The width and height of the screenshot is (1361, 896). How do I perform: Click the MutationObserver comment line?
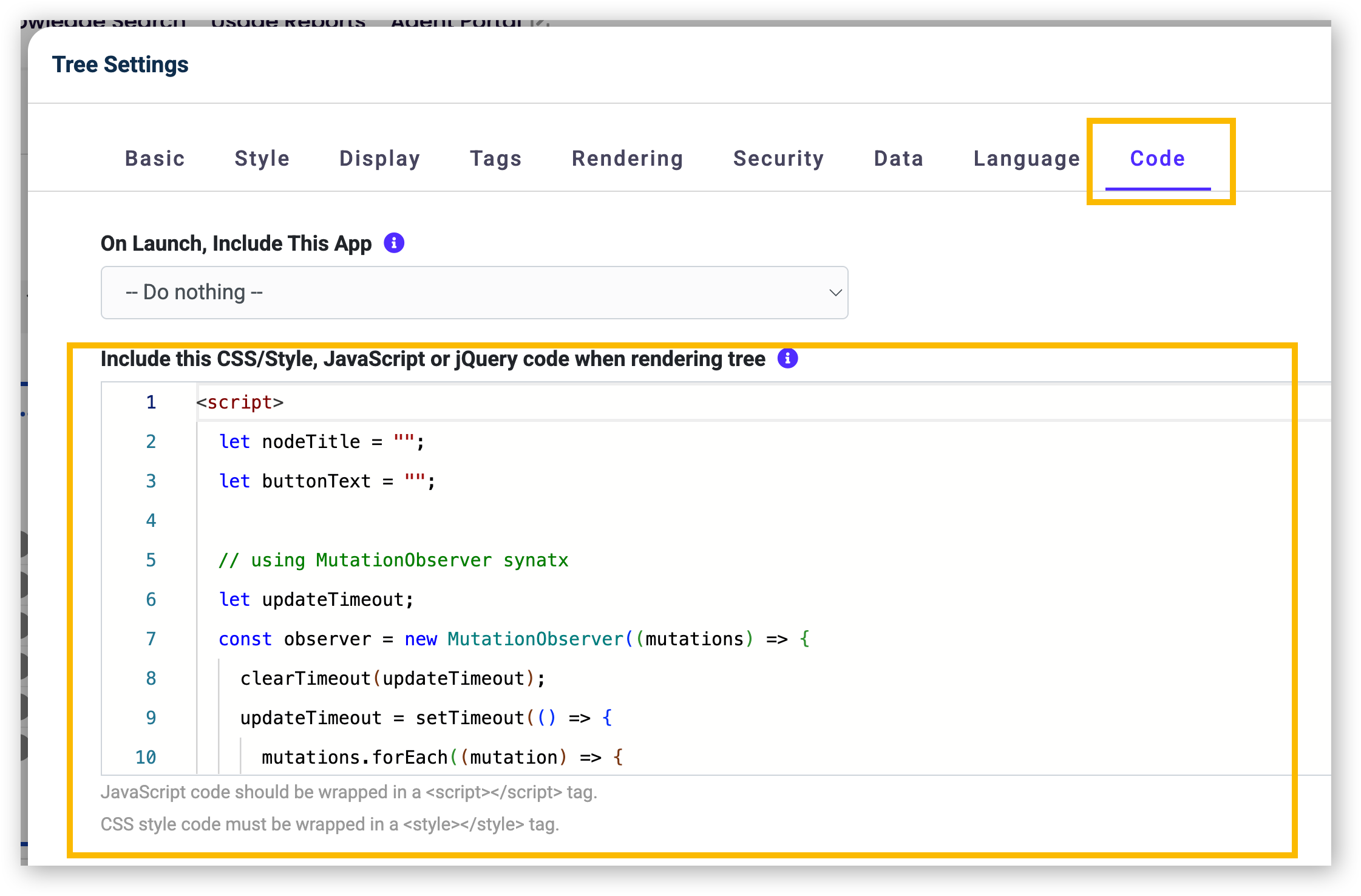(393, 560)
